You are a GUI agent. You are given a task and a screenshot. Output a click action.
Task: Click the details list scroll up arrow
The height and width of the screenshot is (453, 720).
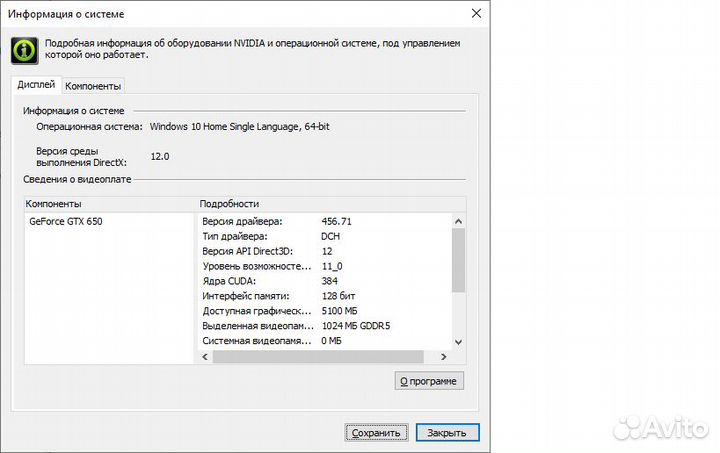pos(458,221)
